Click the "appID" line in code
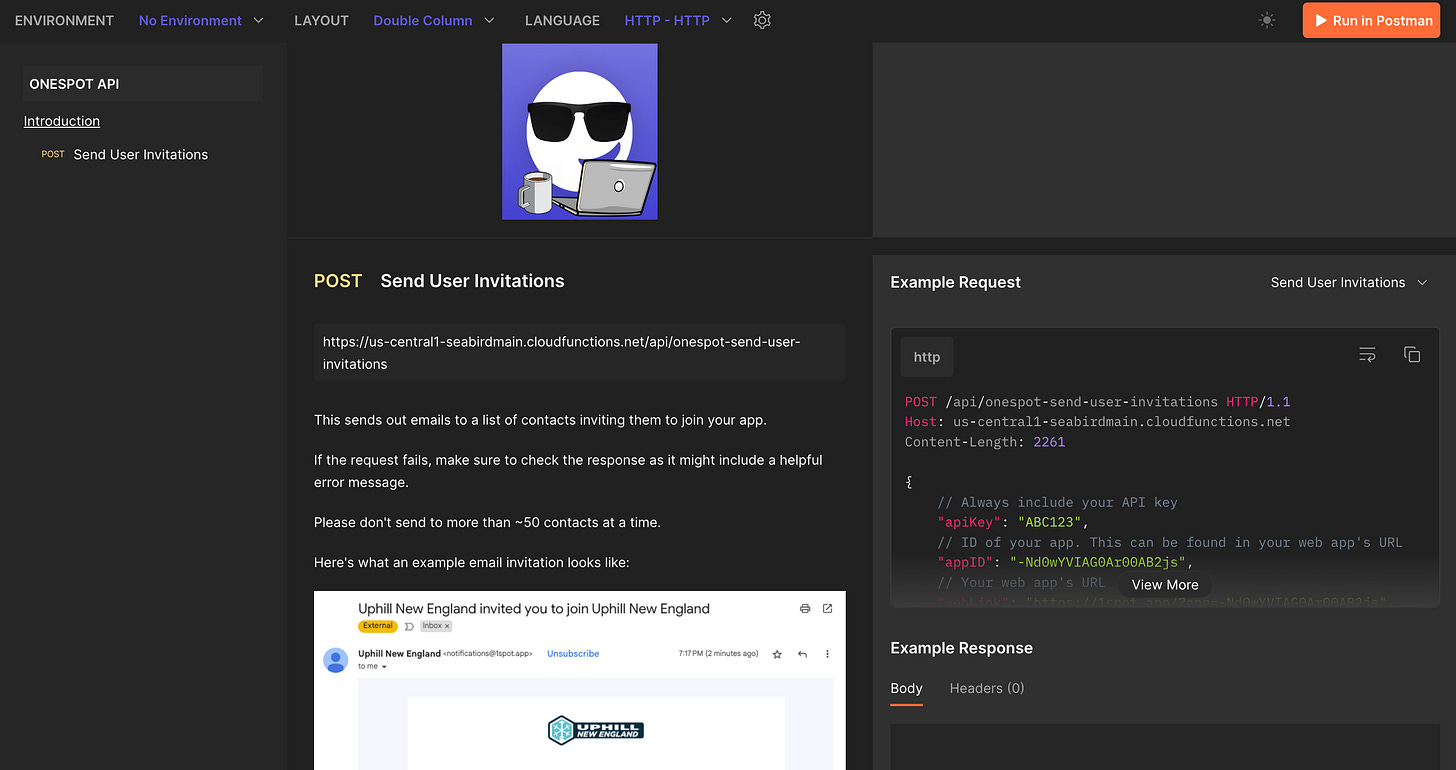 pos(1066,562)
